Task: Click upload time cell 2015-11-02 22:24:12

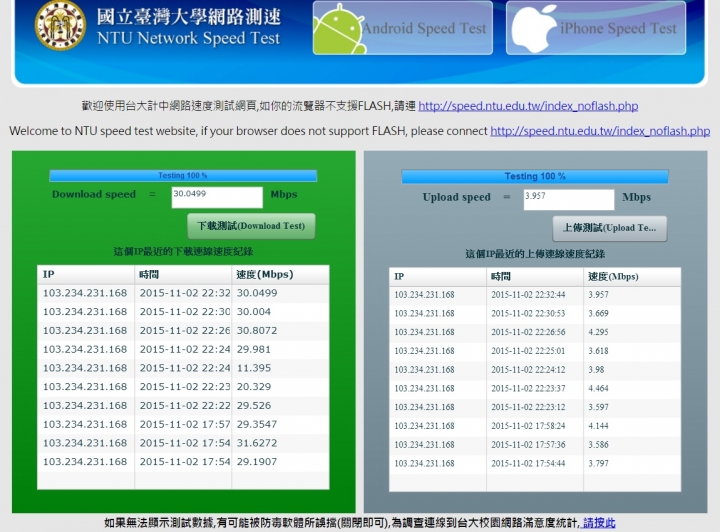Action: [535, 370]
